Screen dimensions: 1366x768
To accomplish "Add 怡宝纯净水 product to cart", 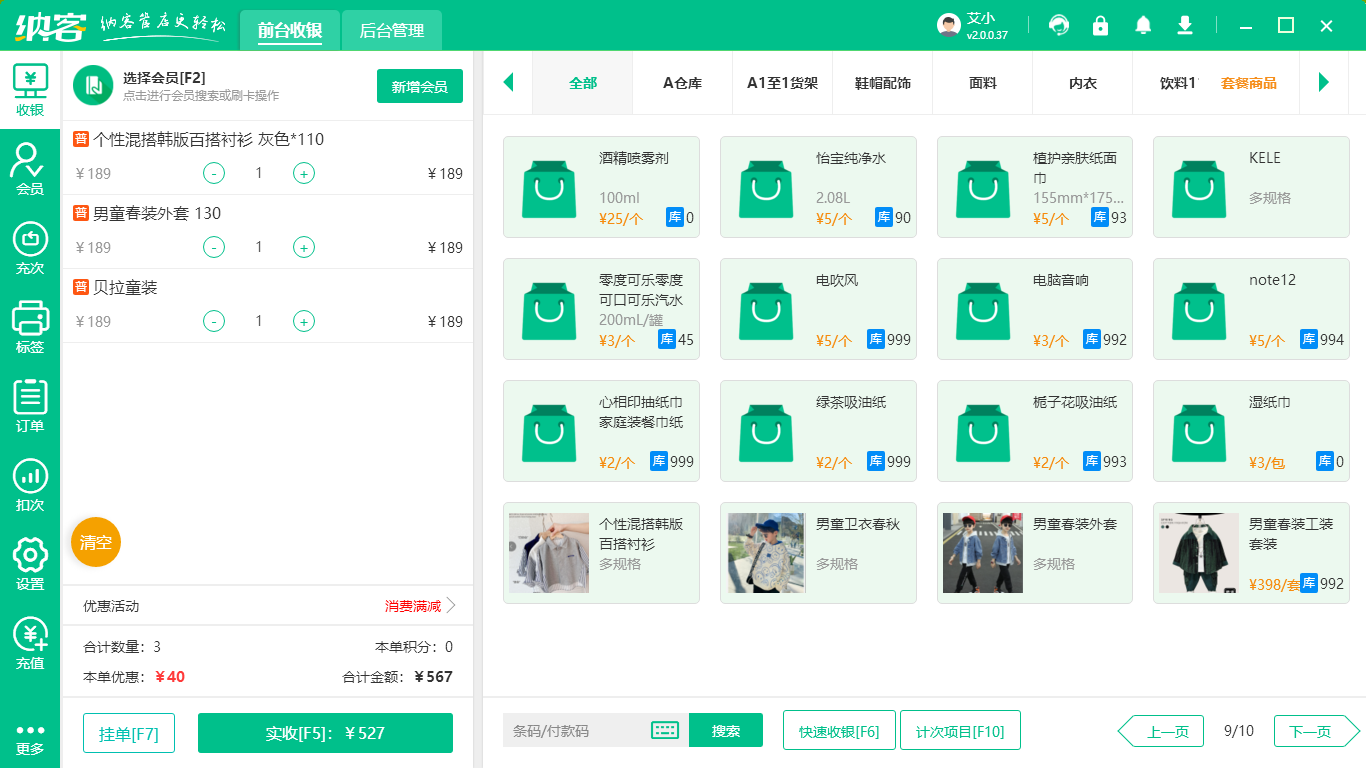I will pyautogui.click(x=818, y=187).
